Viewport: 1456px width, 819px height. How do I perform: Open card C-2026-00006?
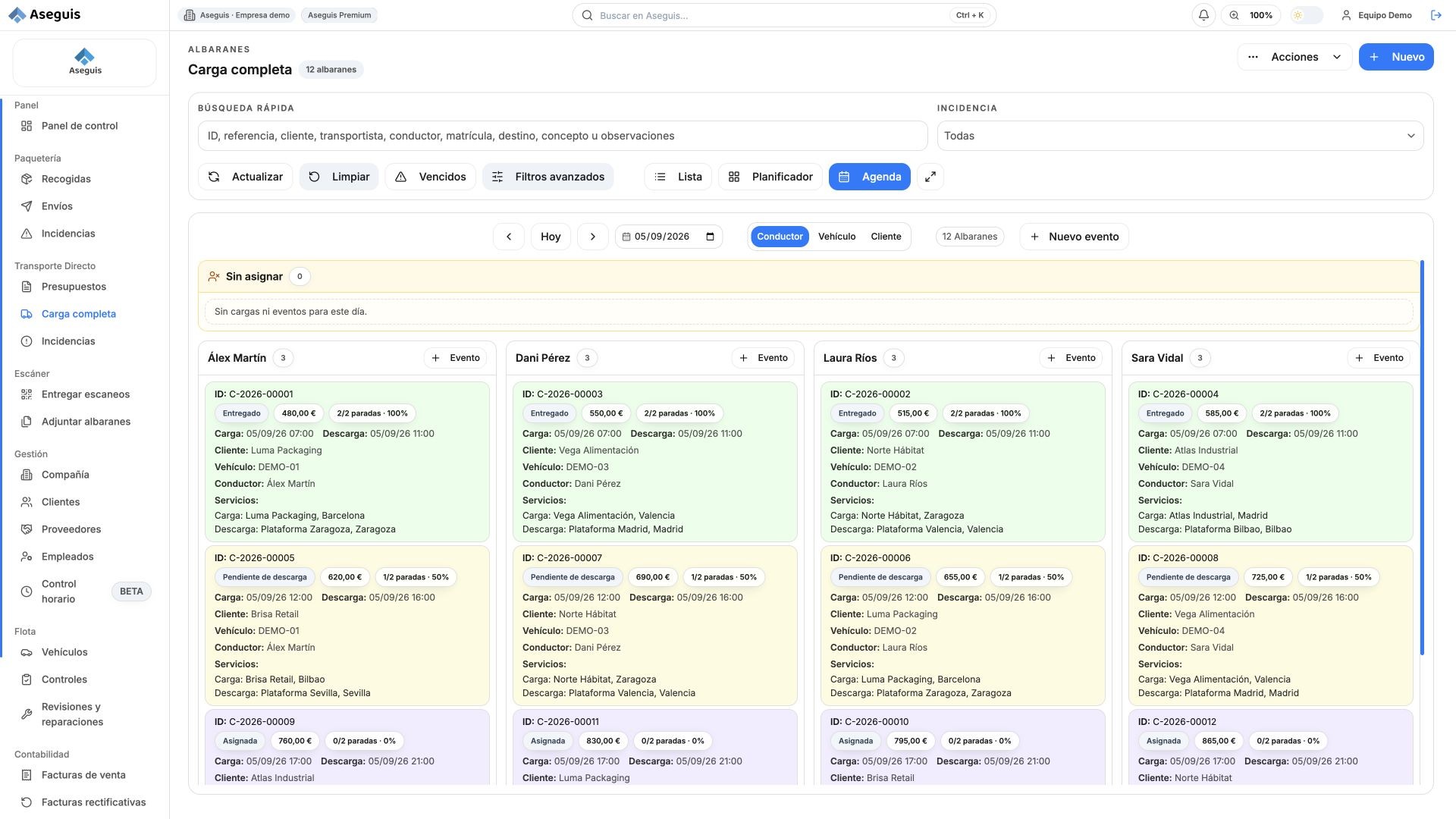pos(963,626)
